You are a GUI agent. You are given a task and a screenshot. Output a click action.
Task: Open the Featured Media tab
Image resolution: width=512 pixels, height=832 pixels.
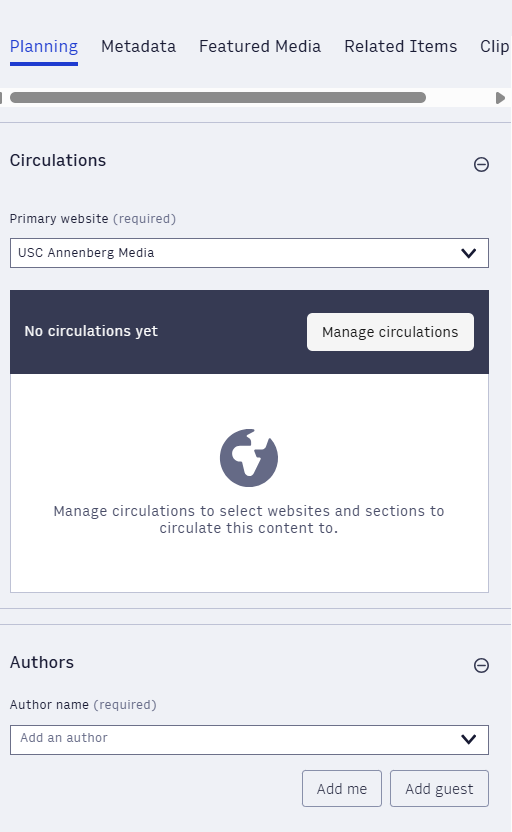260,47
